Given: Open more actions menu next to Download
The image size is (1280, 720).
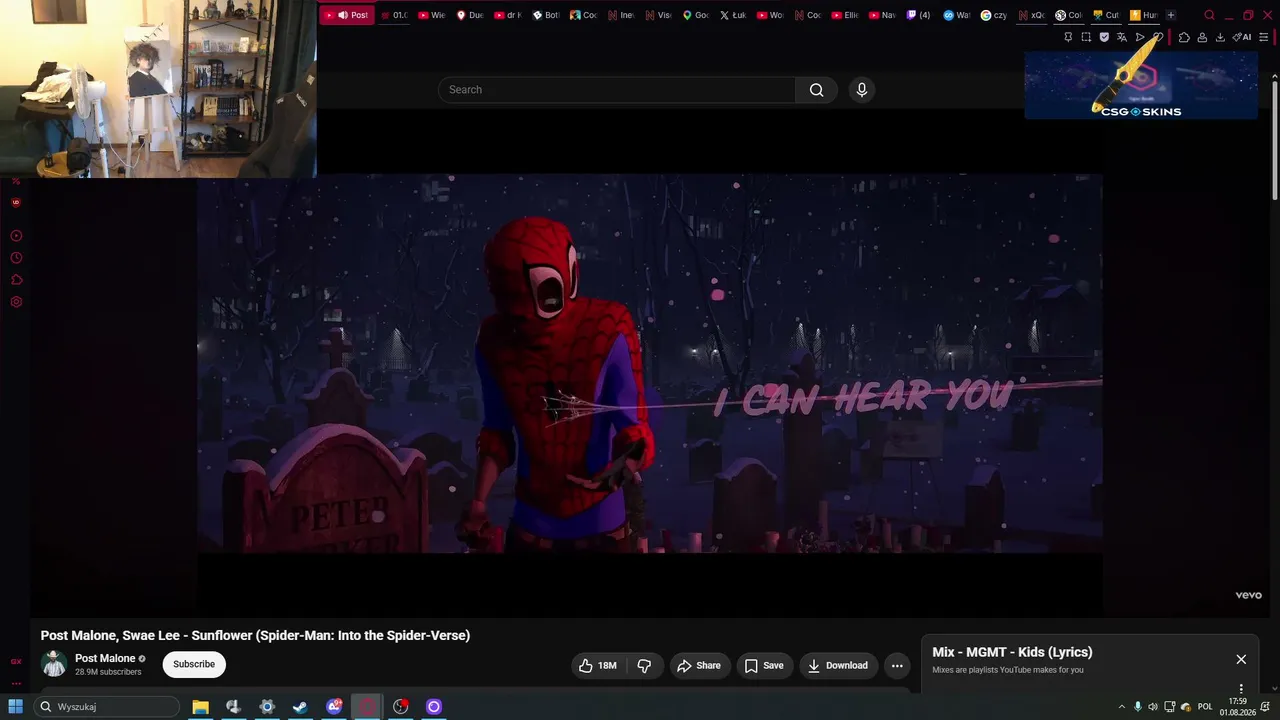Looking at the screenshot, I should coord(897,666).
